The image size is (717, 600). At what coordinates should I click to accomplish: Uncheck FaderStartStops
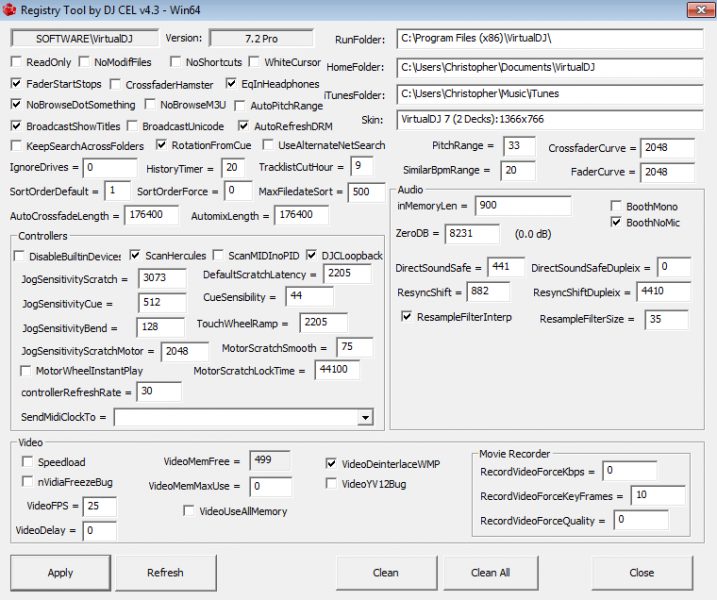pos(16,84)
